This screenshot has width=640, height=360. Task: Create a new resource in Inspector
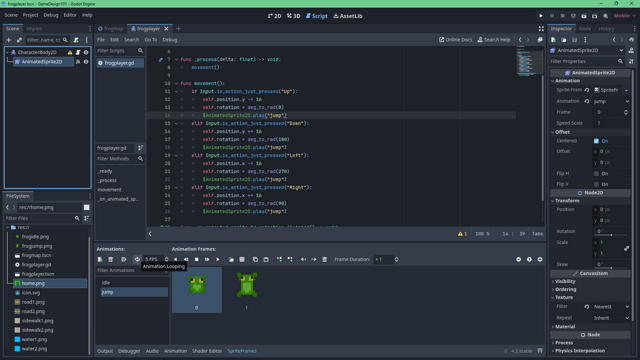coord(553,40)
